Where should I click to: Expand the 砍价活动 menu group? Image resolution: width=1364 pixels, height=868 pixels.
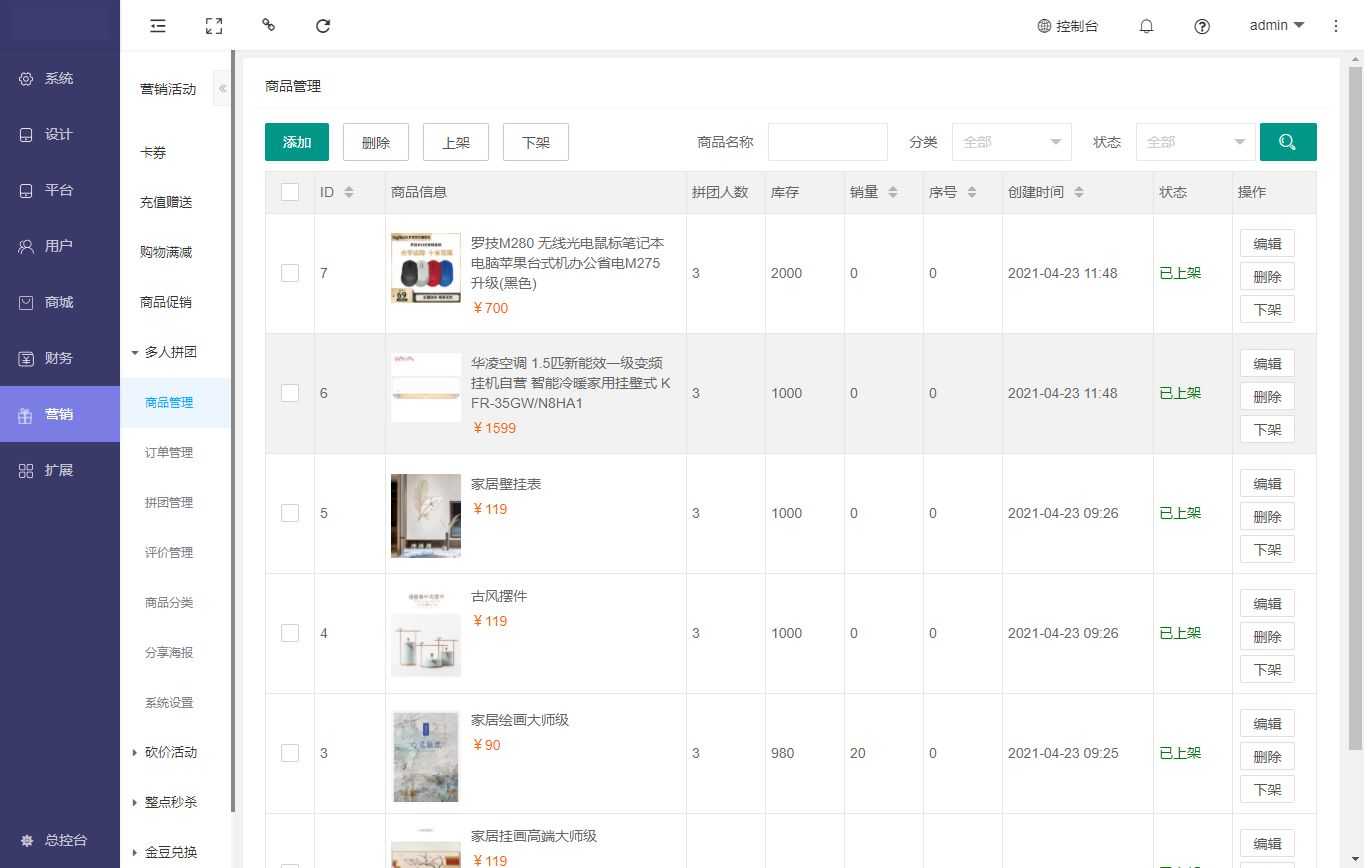point(170,752)
